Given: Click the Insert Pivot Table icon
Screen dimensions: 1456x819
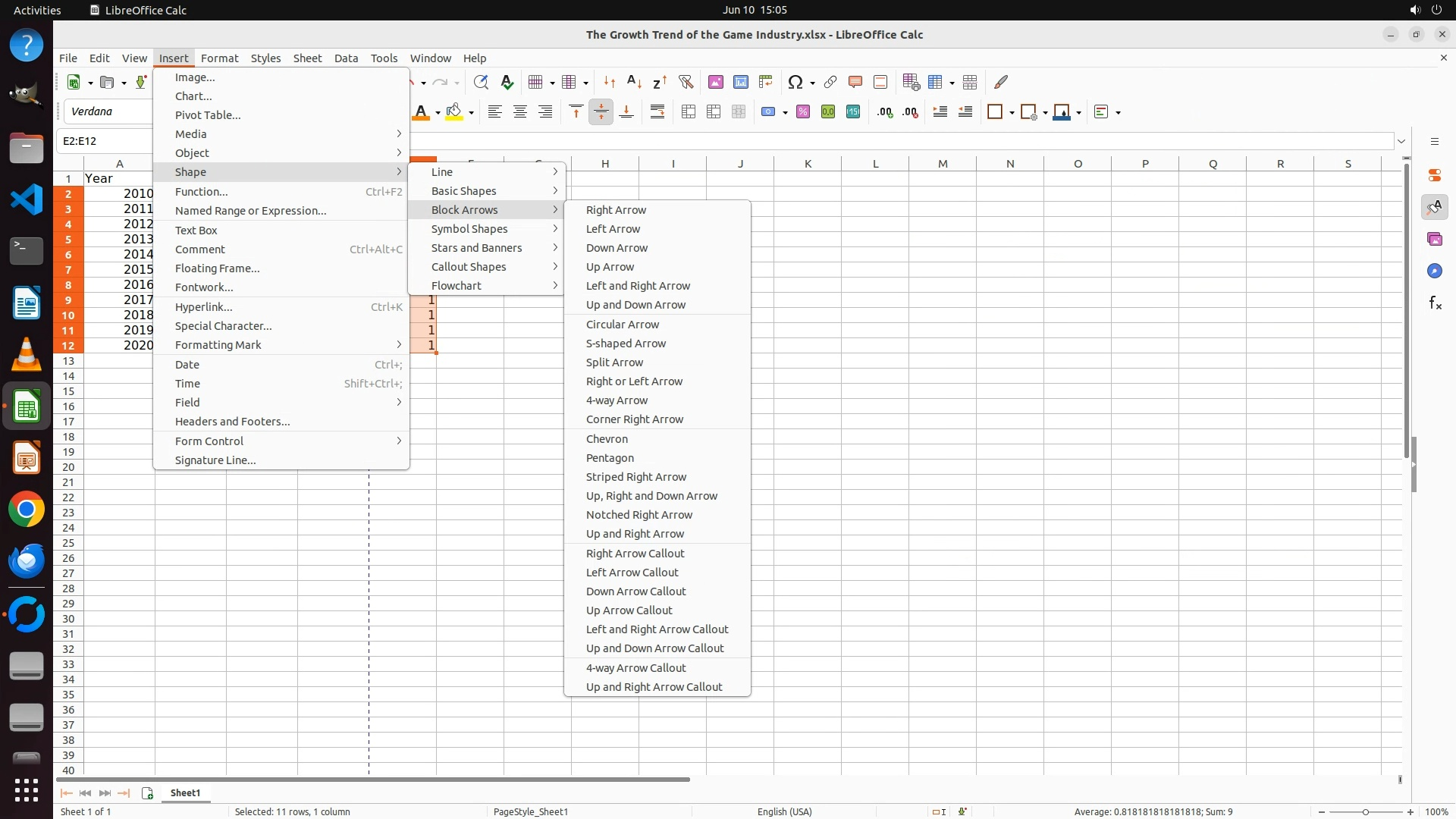Looking at the screenshot, I should (765, 83).
